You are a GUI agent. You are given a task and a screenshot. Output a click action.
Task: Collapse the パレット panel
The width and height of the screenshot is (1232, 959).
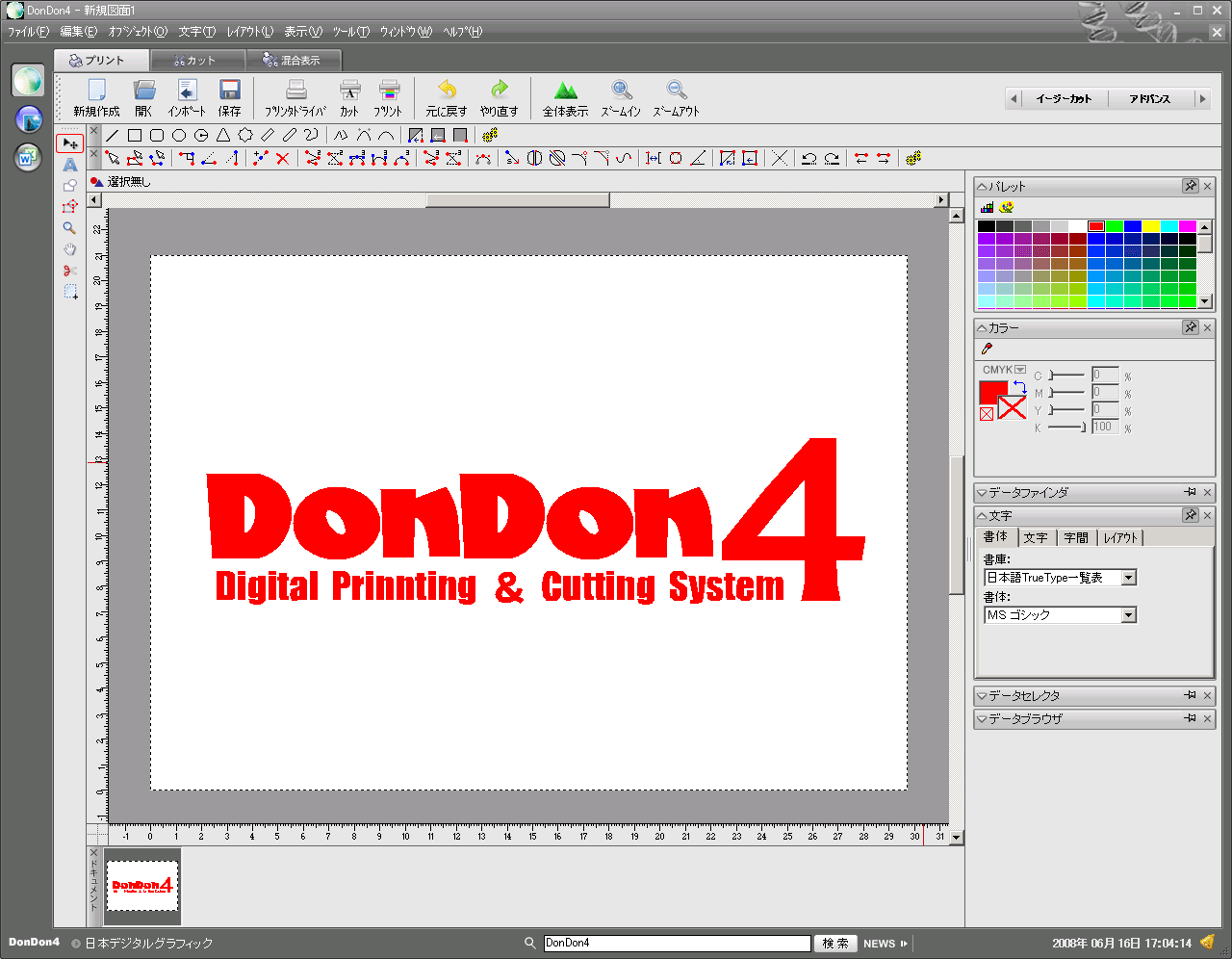coord(982,187)
